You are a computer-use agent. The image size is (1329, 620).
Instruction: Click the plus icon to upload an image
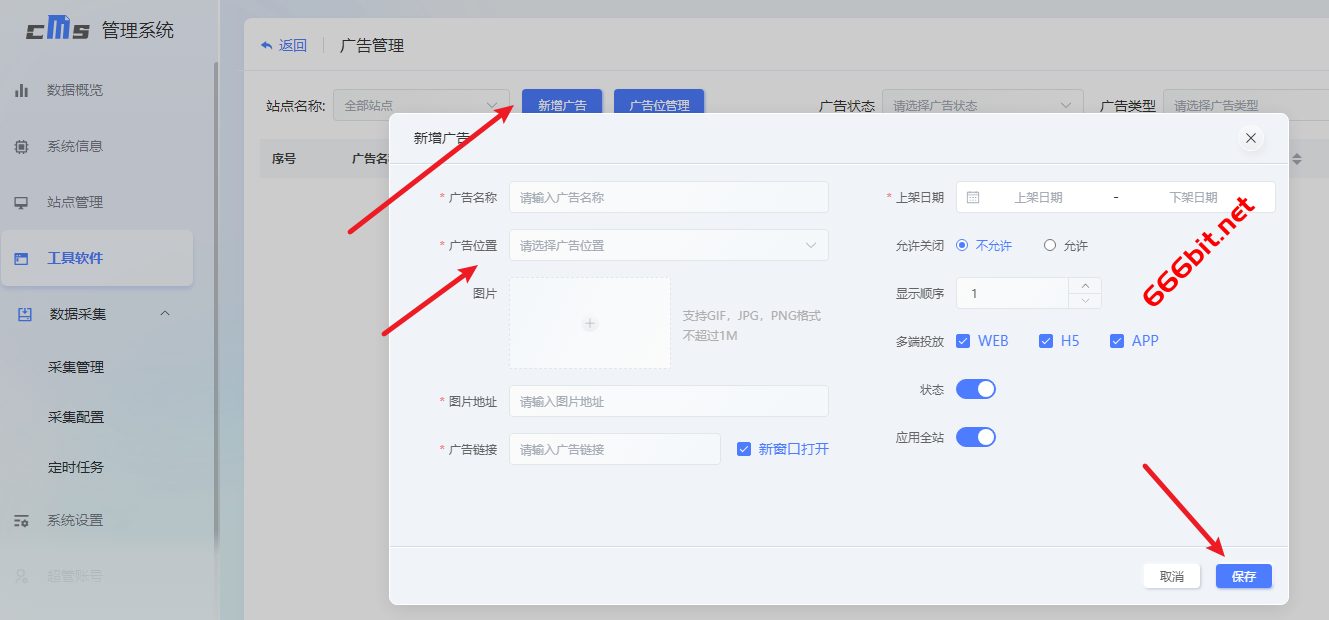coord(589,323)
